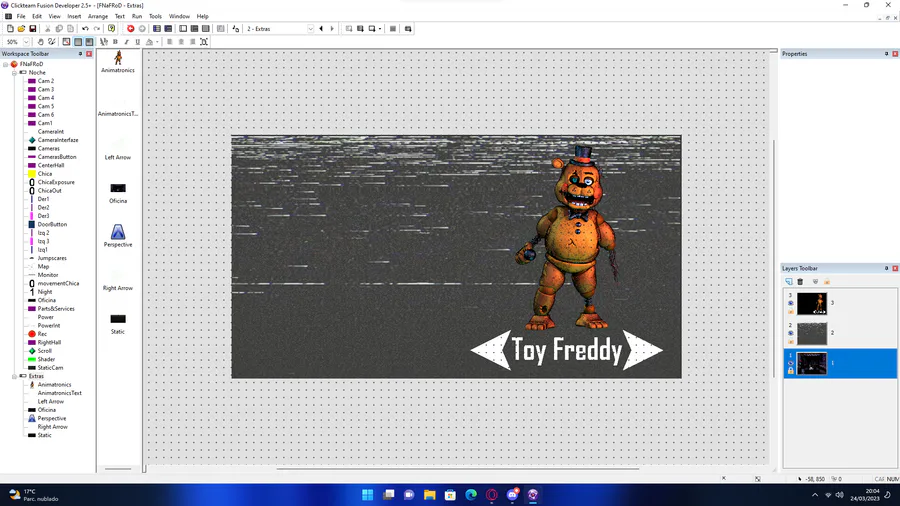Toggle visibility eye of layer 1
Screen dimensions: 900x506
790,363
